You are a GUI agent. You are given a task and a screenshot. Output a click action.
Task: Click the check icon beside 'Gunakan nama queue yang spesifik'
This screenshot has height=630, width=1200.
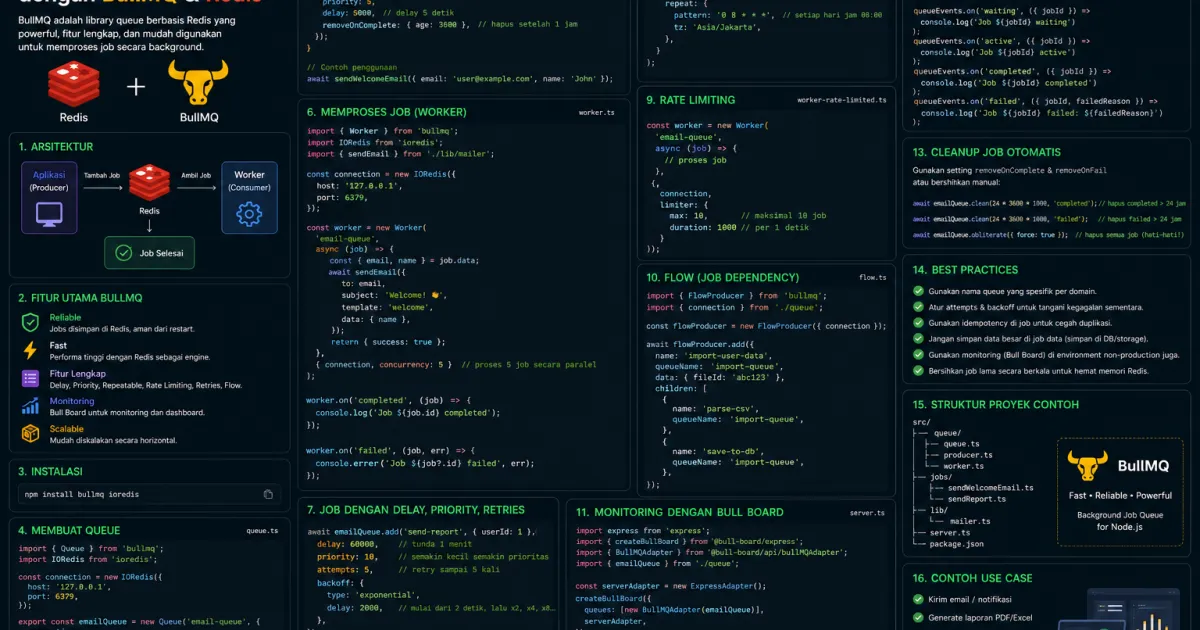pos(919,291)
